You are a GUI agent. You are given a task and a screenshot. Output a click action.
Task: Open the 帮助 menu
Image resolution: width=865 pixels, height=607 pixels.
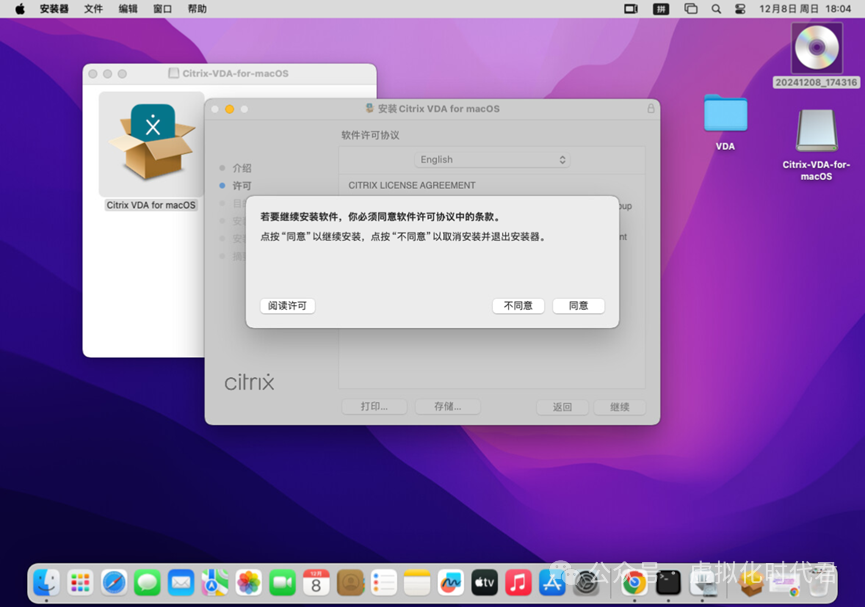(x=197, y=8)
